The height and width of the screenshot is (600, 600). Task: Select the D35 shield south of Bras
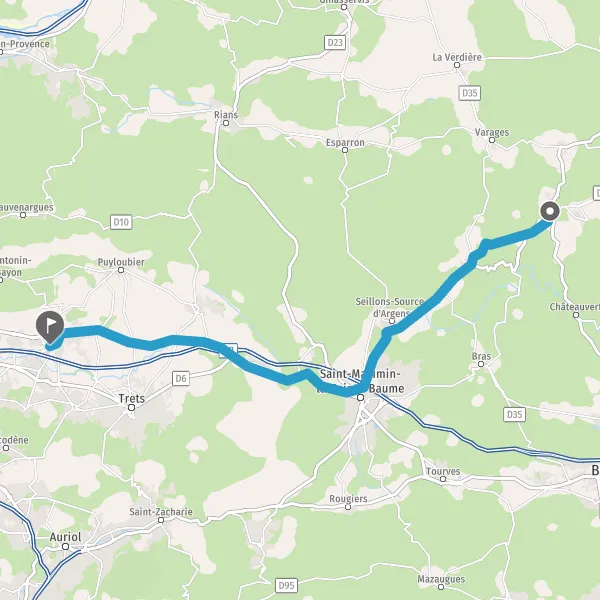tap(514, 414)
